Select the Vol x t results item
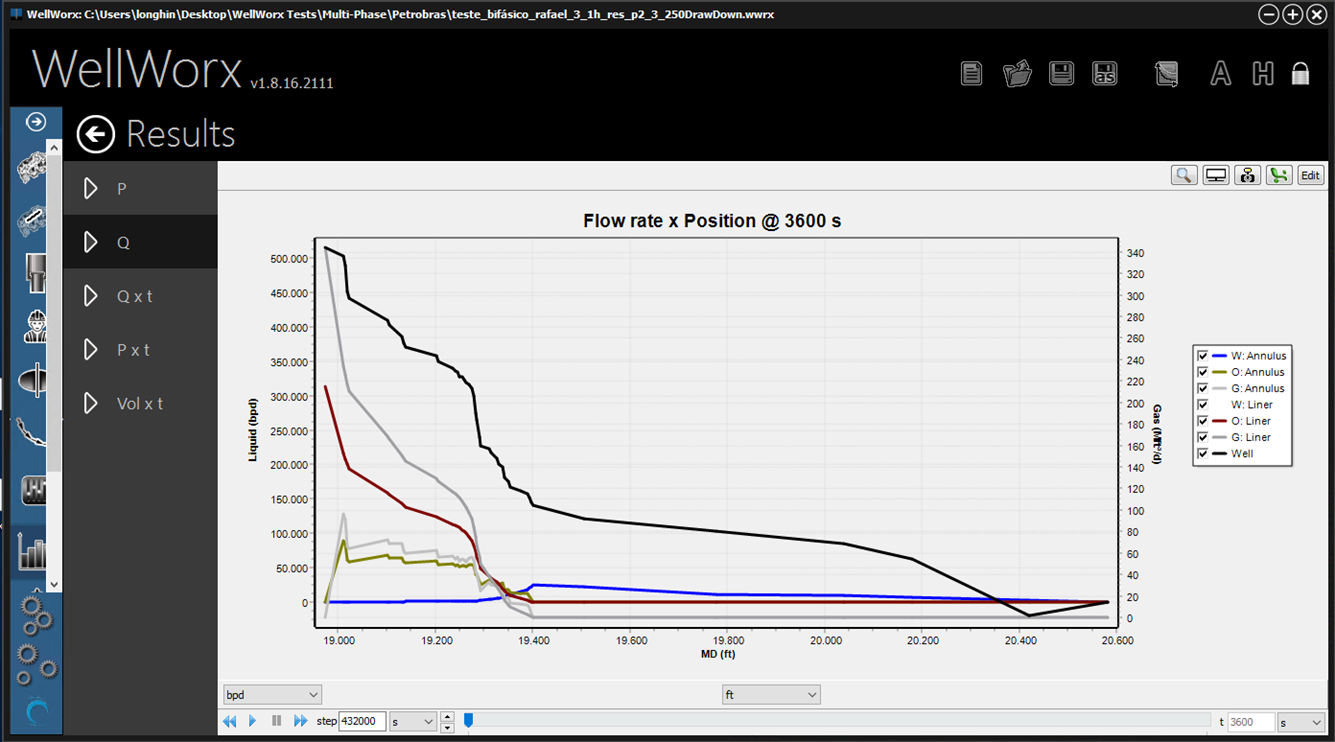The height and width of the screenshot is (742, 1335). tap(139, 403)
